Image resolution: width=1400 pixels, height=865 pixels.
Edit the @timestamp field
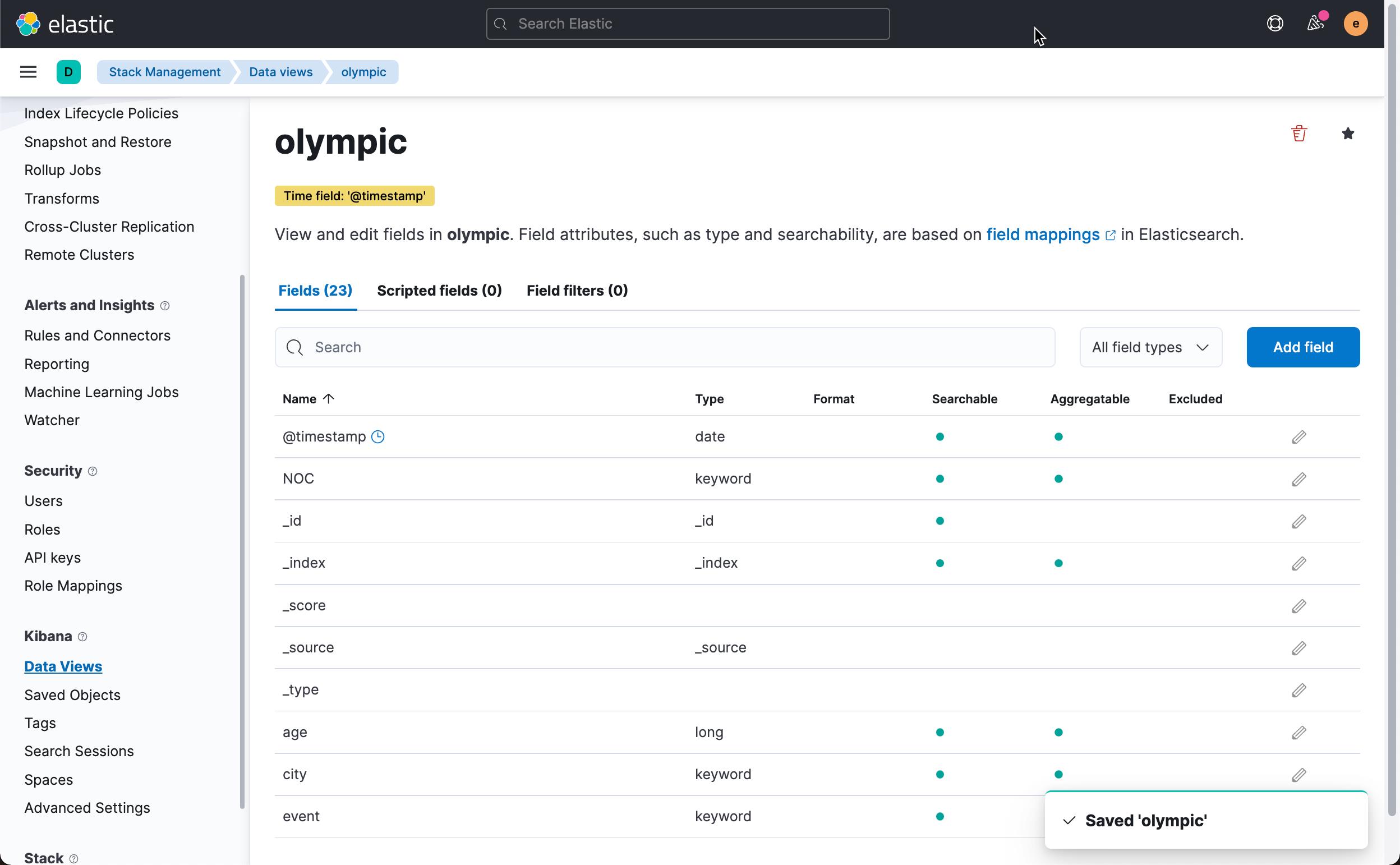click(x=1299, y=437)
